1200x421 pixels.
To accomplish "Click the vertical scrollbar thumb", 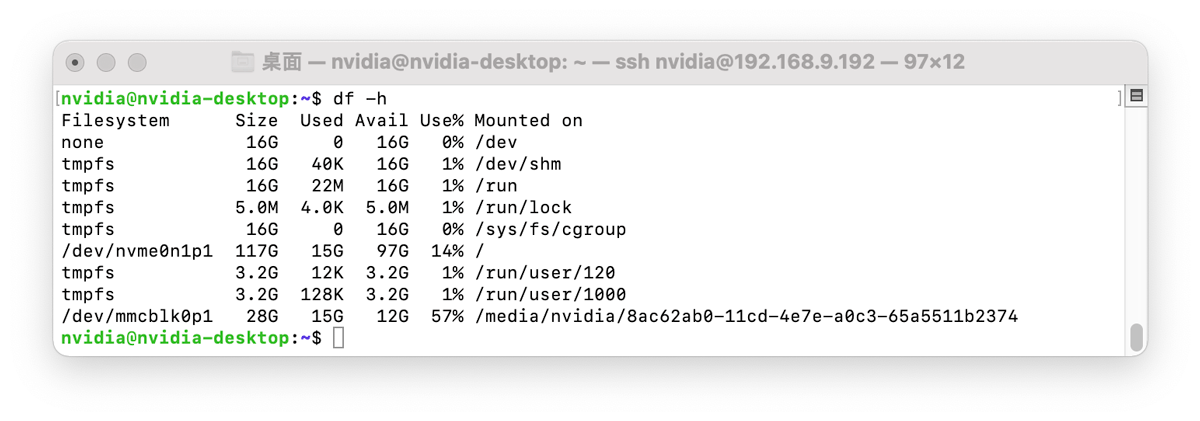I will 1136,336.
